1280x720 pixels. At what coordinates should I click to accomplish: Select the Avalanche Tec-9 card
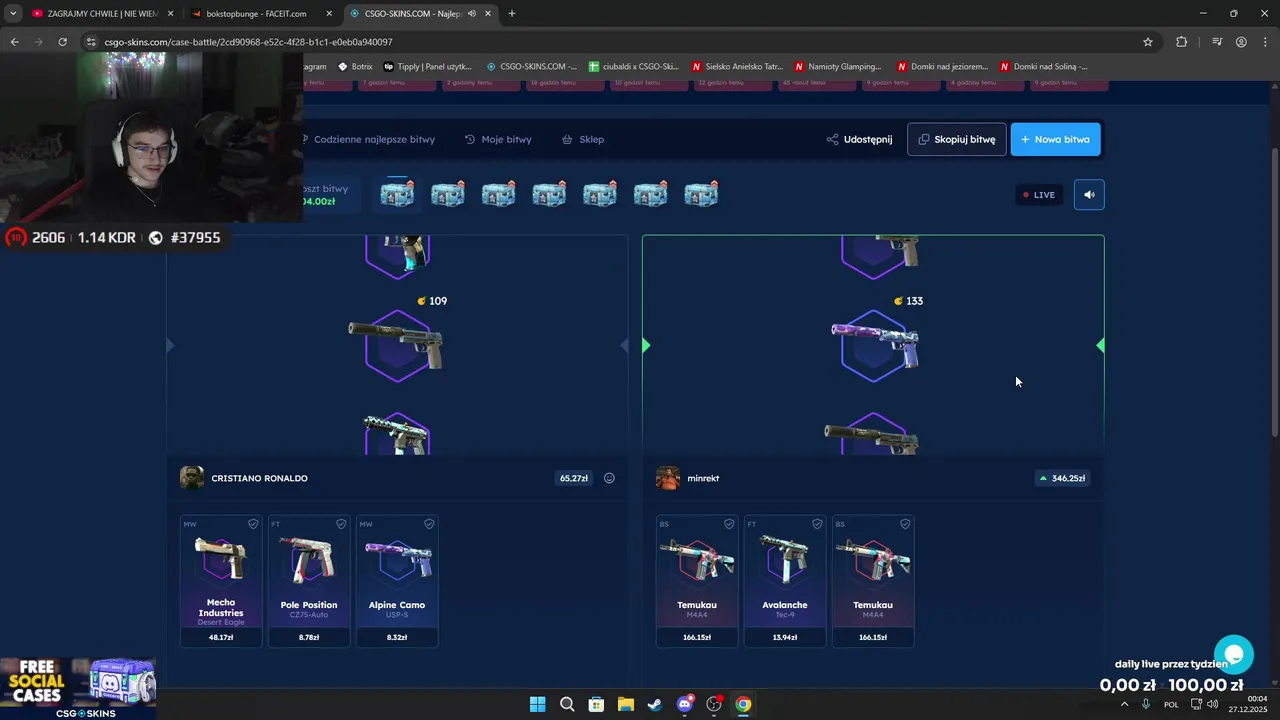click(785, 581)
